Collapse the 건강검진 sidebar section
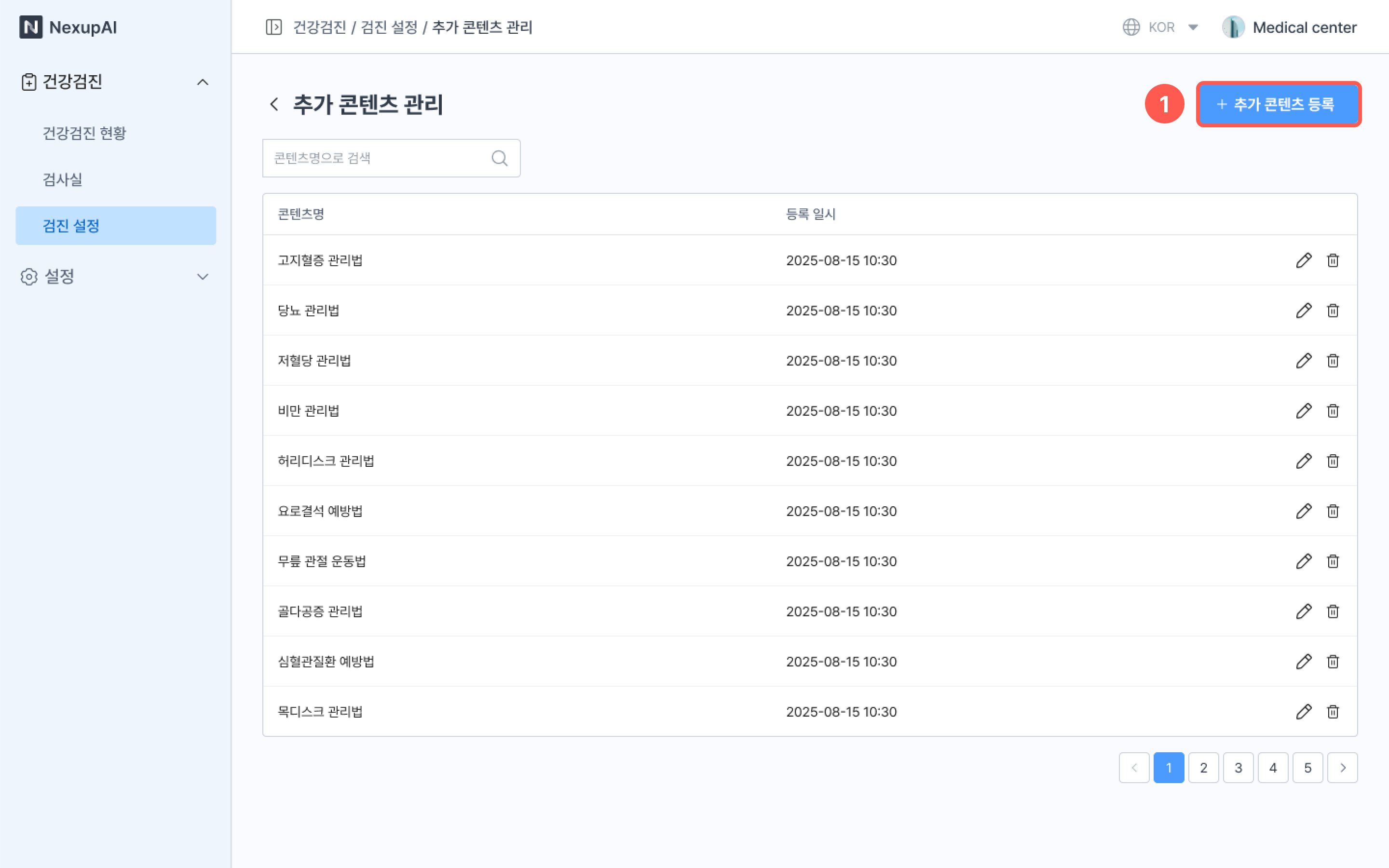Screen dimensions: 1389x868 pyautogui.click(x=203, y=82)
